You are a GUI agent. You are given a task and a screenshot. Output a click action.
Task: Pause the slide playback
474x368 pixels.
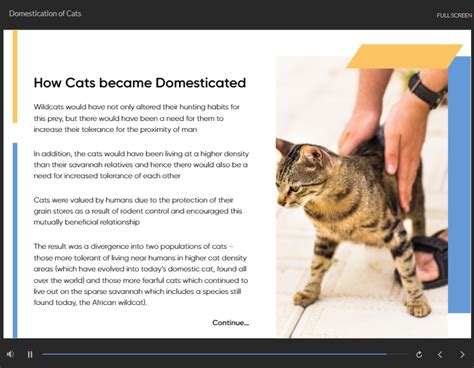[30, 355]
